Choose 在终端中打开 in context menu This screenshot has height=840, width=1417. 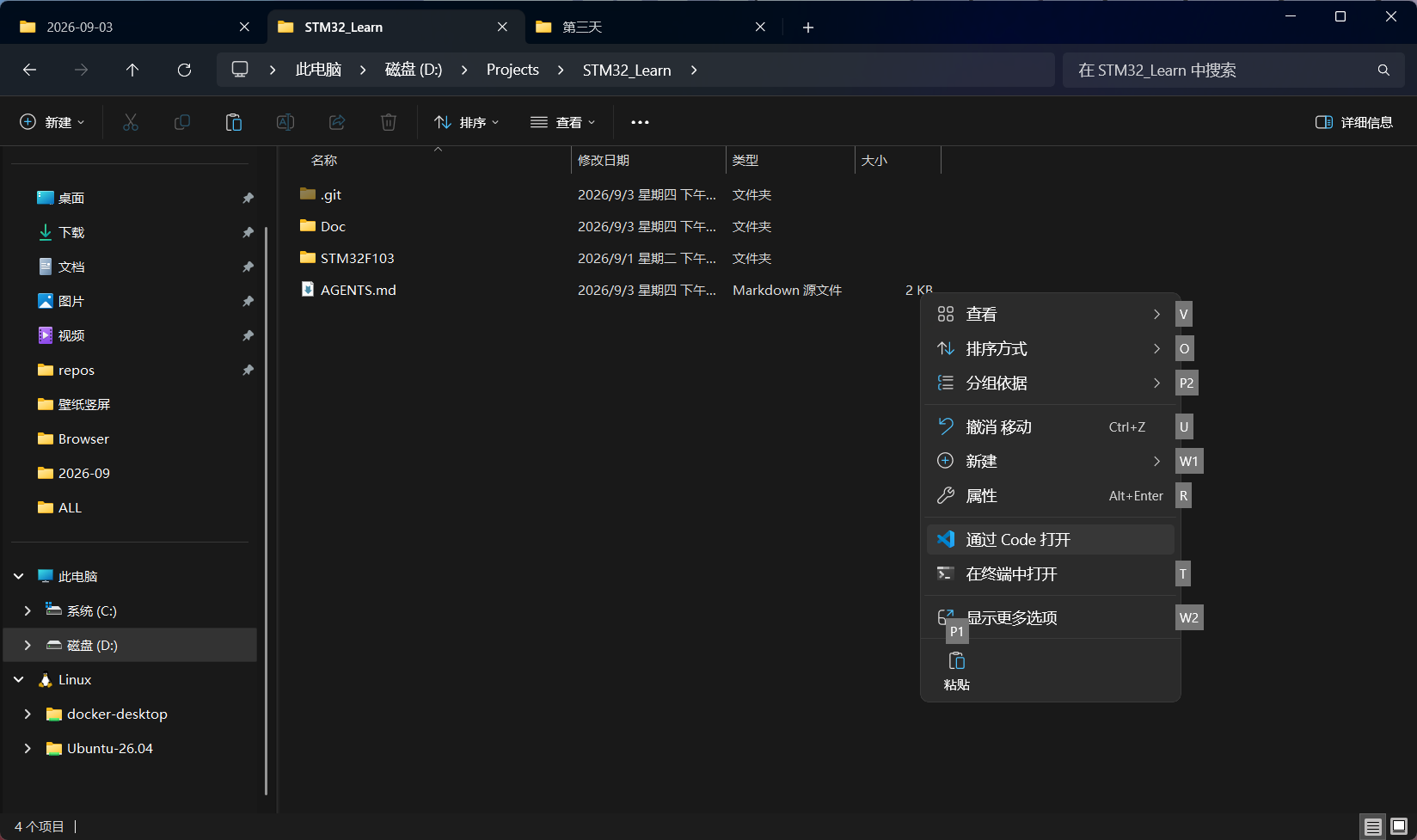[1051, 573]
